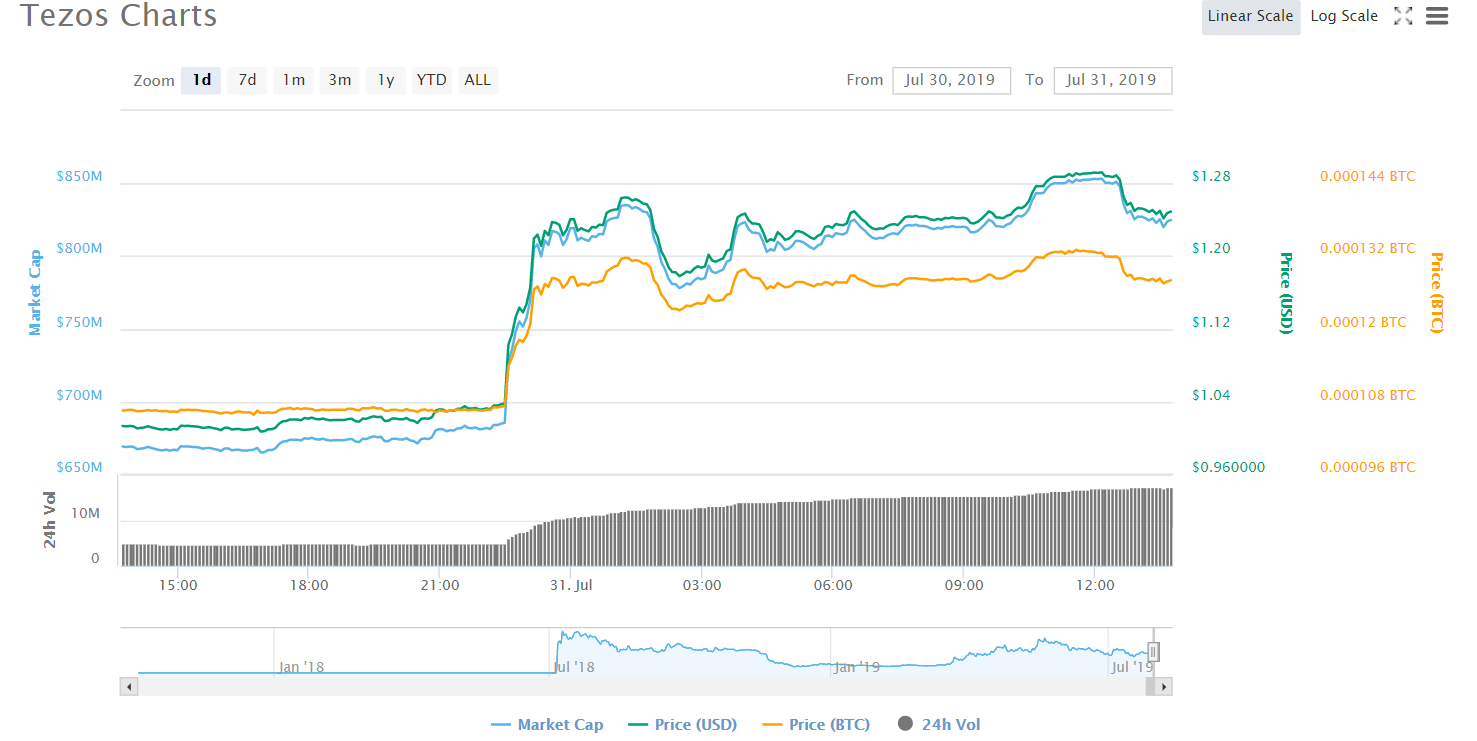Click the 24h Vol axis title
The height and width of the screenshot is (741, 1477).
tap(49, 520)
